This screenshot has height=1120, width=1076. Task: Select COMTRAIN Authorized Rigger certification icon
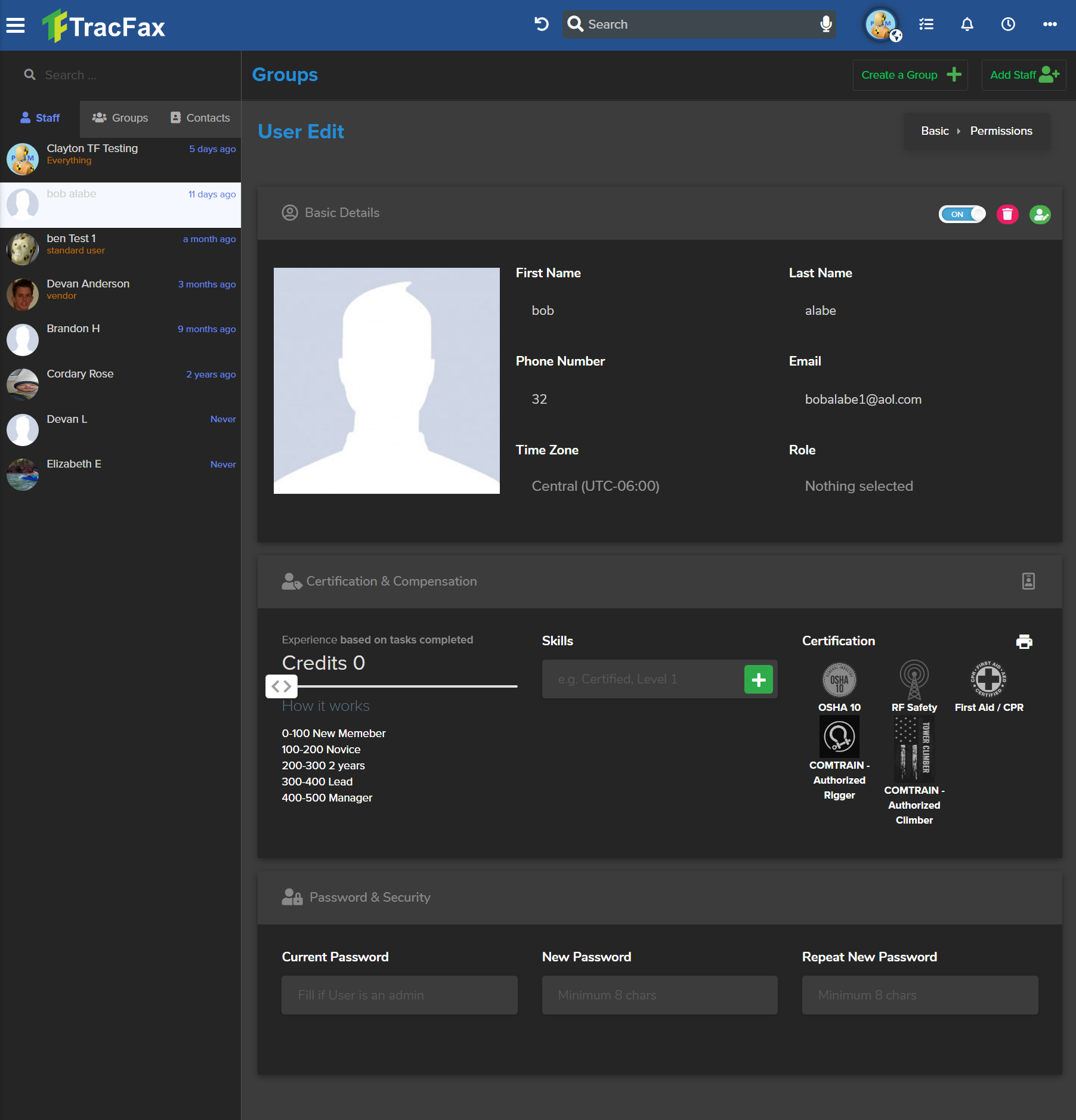click(839, 737)
